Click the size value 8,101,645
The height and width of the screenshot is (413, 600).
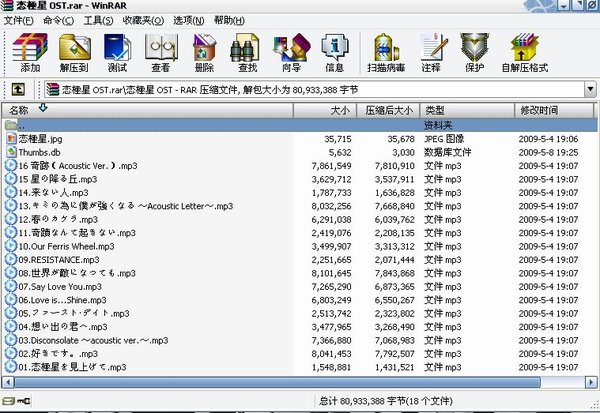tap(331, 273)
